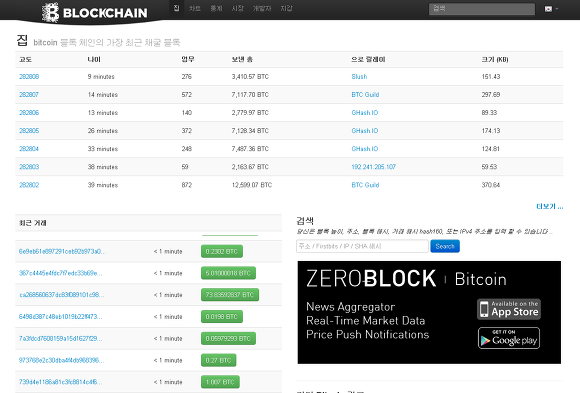
Task: Click the green 0.05979293 BTC amount button
Action: [x=228, y=339]
